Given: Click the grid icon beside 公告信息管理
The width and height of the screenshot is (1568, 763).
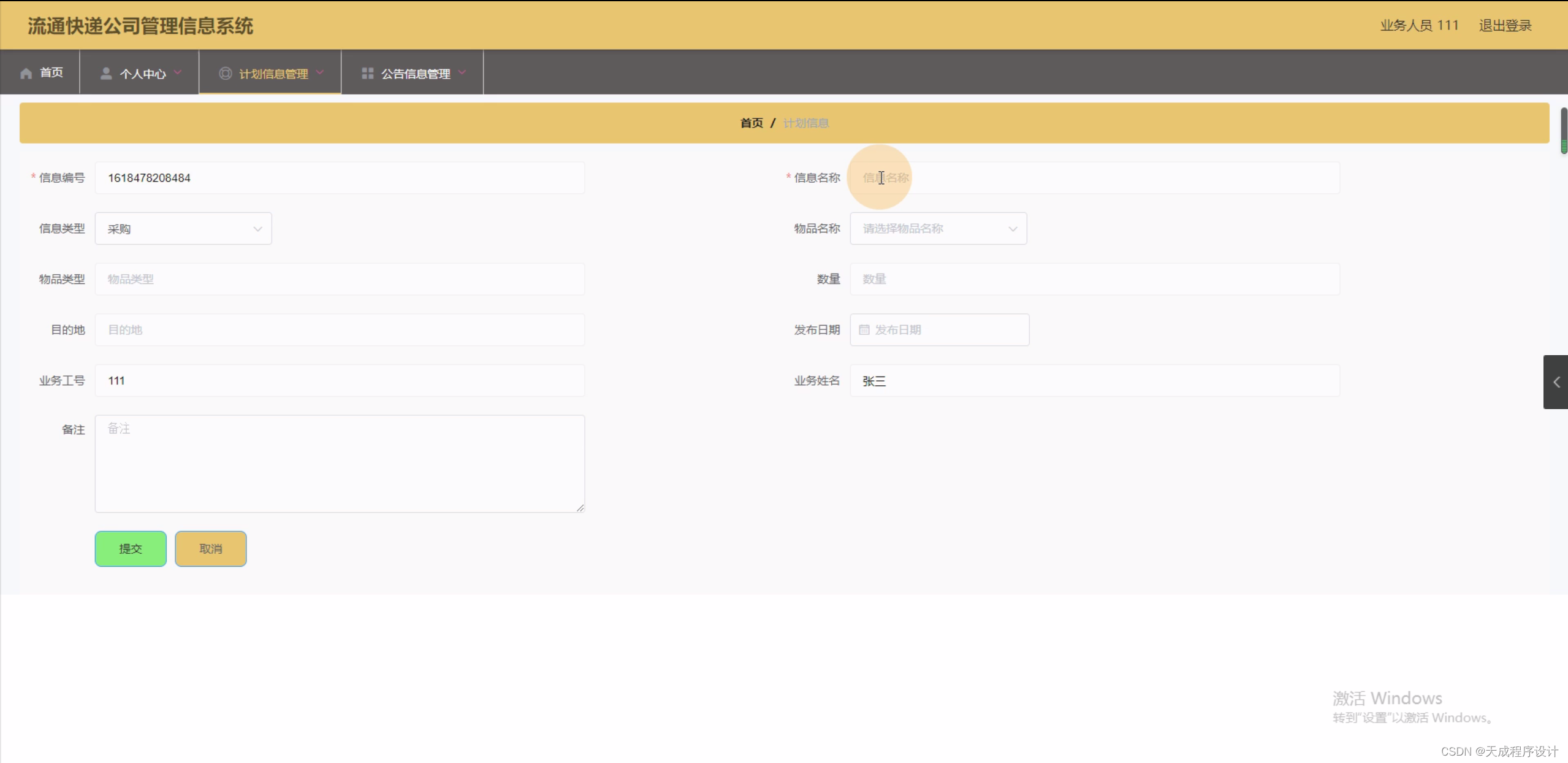Looking at the screenshot, I should pyautogui.click(x=368, y=72).
